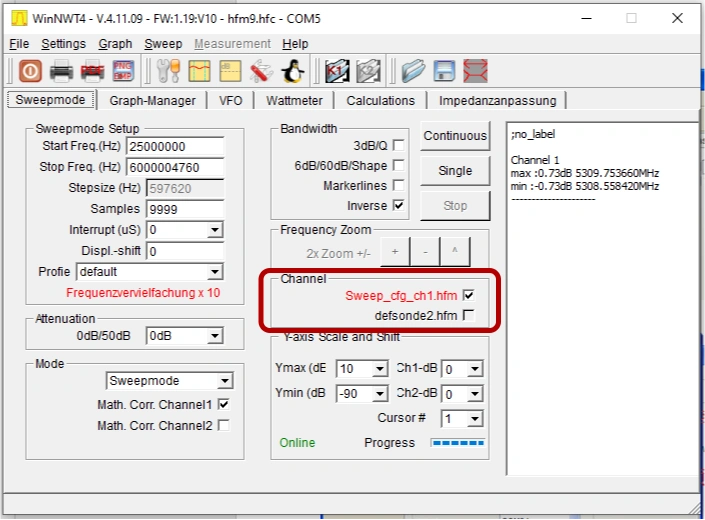Open the Sweep menu
The height and width of the screenshot is (520, 705).
click(x=163, y=44)
